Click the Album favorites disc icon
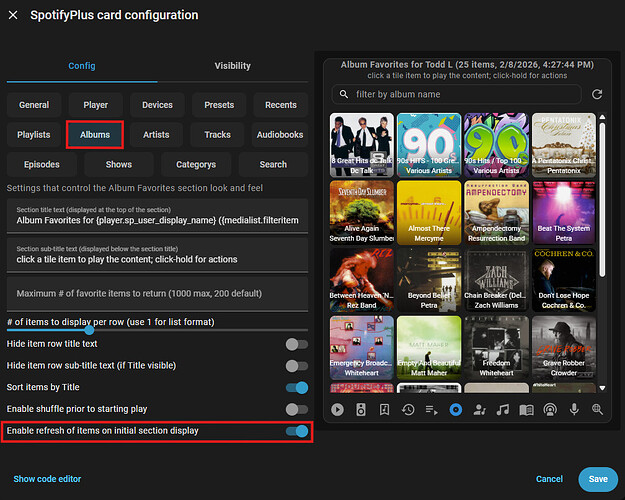 point(456,409)
